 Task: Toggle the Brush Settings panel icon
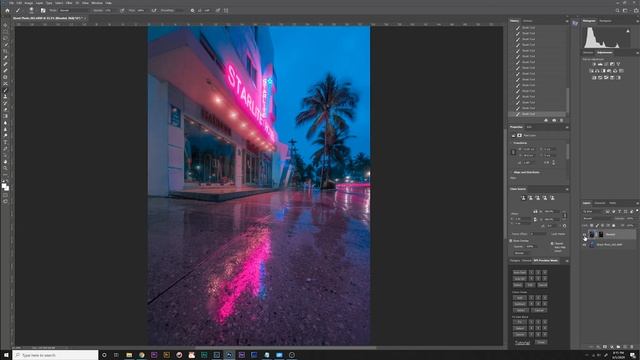pyautogui.click(x=43, y=11)
